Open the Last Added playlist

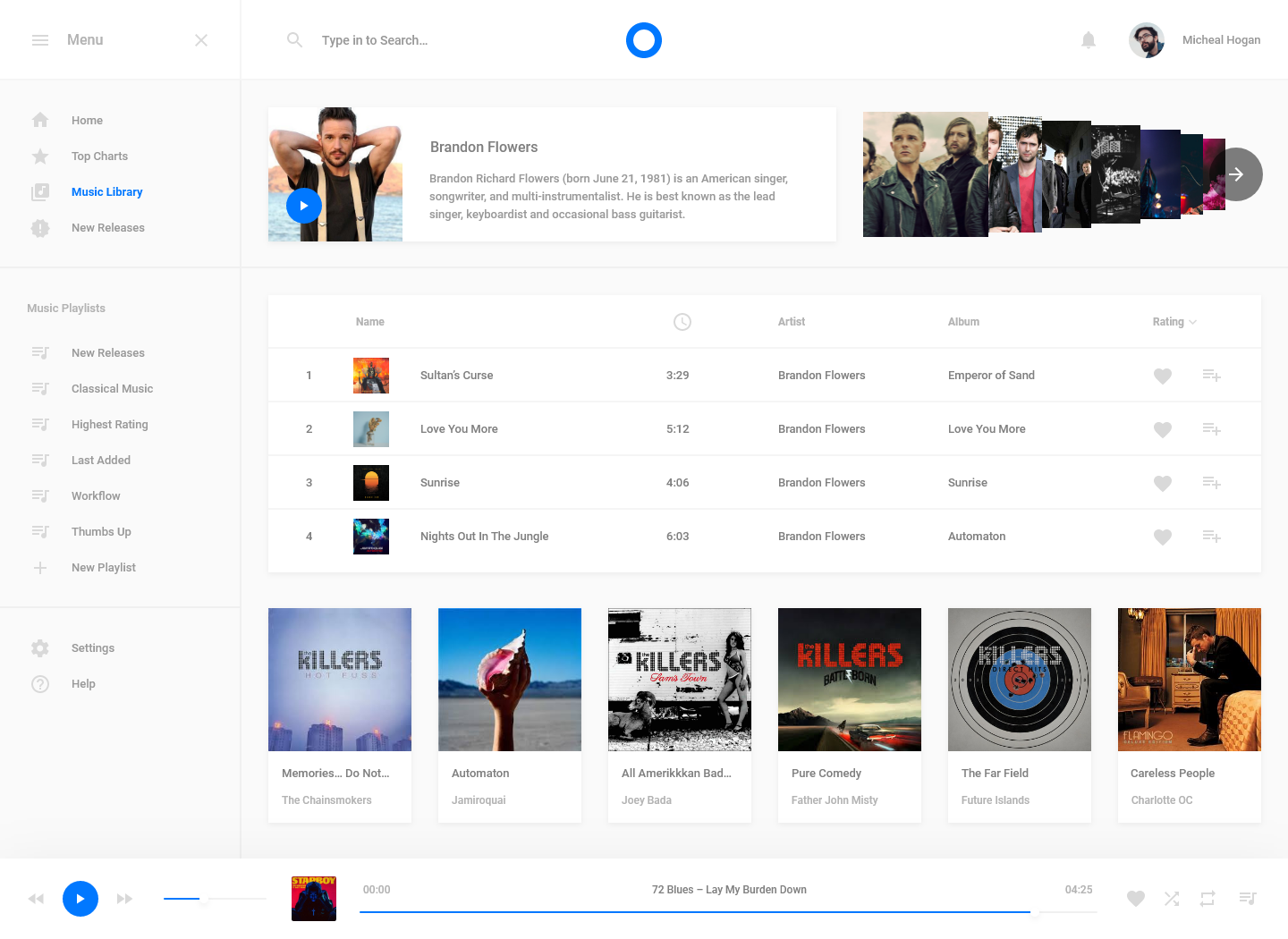(x=100, y=461)
